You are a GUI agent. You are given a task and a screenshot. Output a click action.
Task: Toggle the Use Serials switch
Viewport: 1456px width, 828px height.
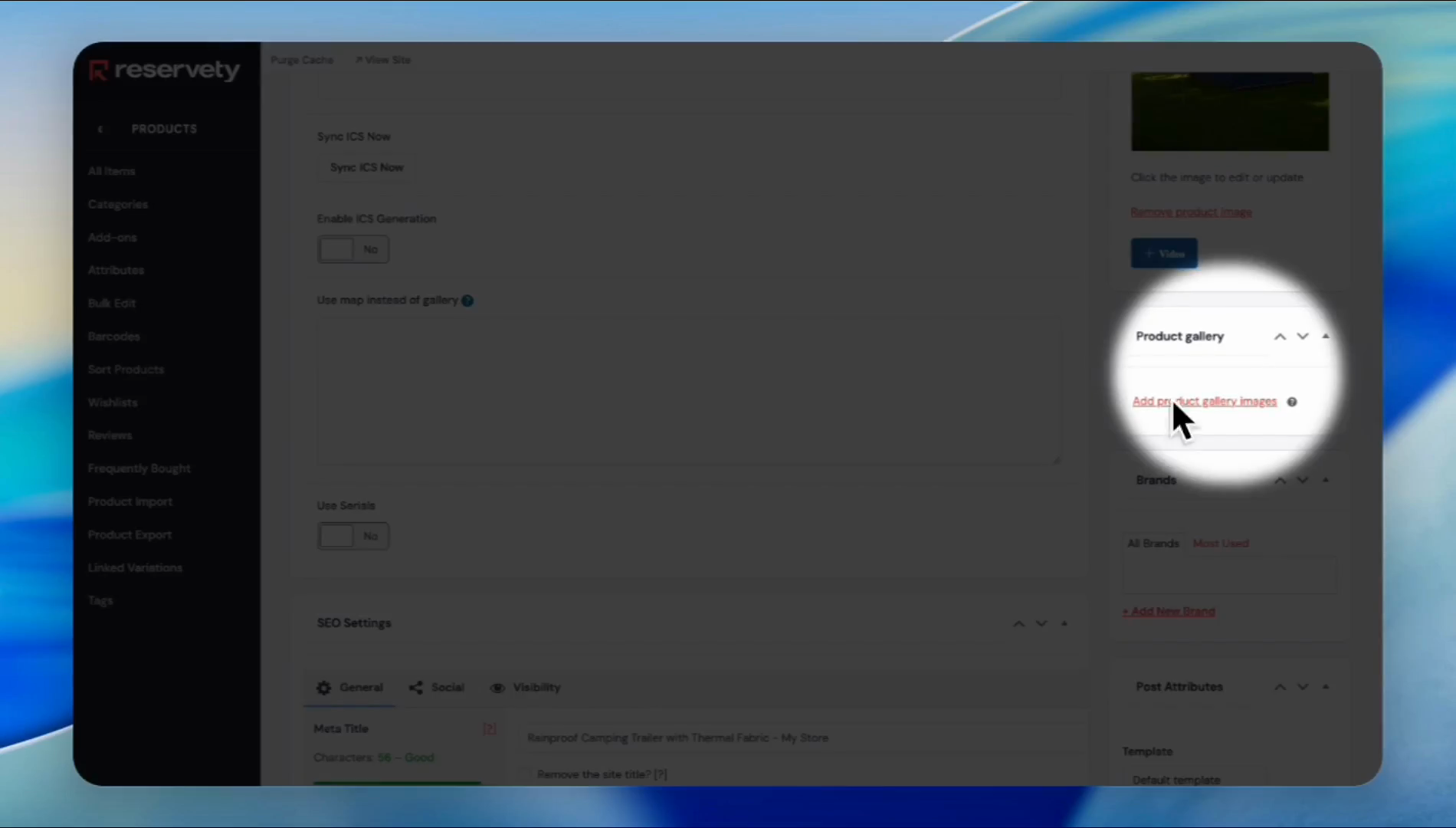(353, 536)
